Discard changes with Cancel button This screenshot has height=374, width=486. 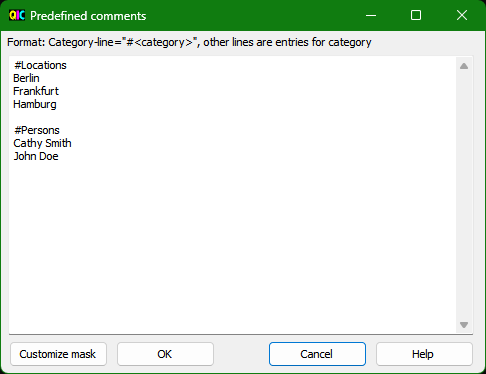pyautogui.click(x=317, y=354)
